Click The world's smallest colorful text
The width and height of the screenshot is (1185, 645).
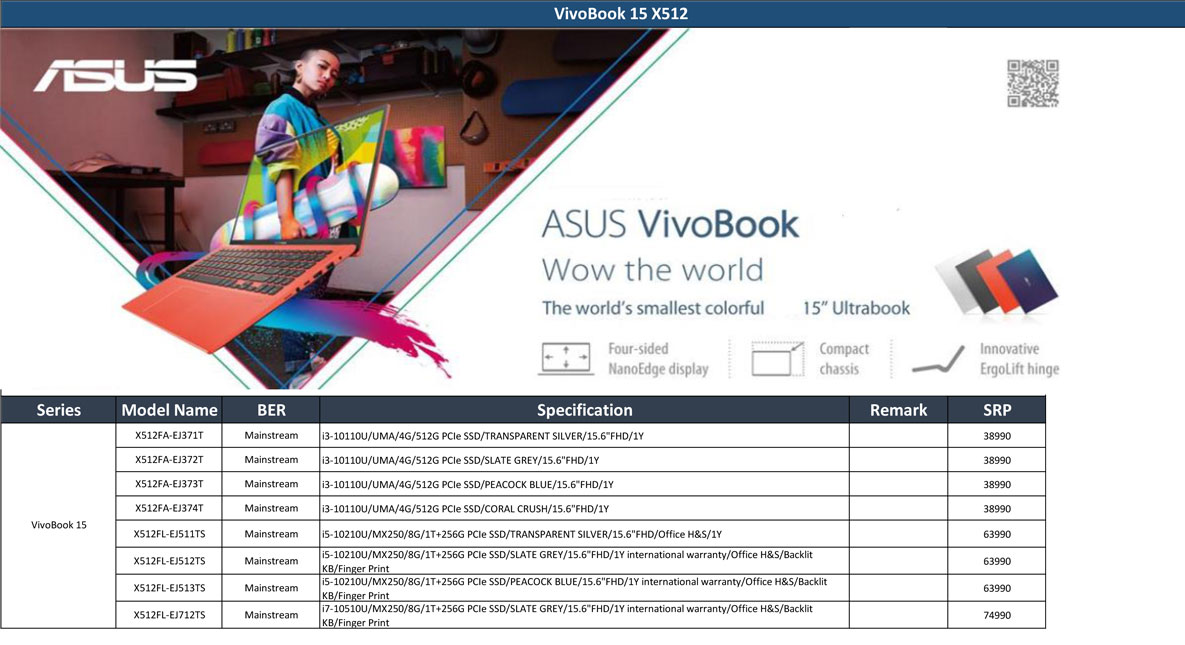click(x=653, y=308)
